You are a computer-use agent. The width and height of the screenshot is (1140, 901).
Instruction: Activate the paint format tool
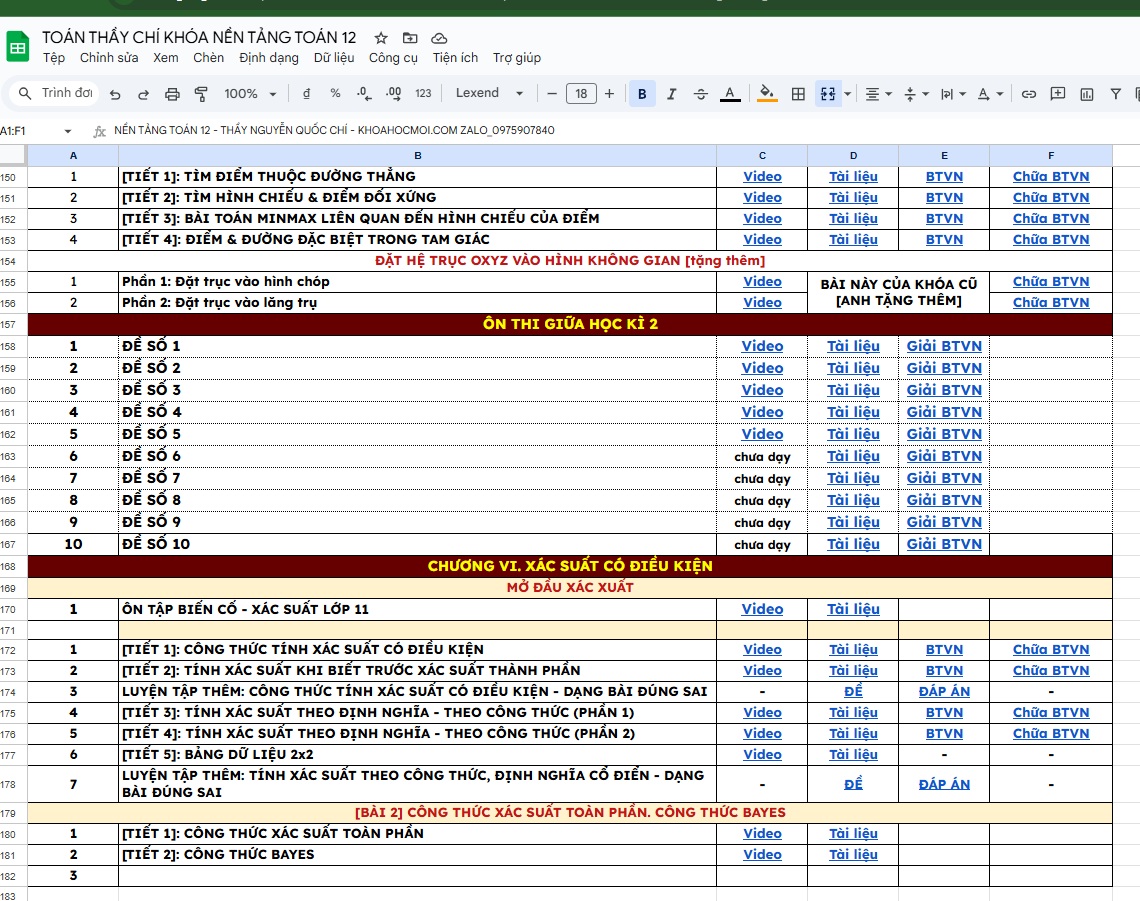point(201,94)
